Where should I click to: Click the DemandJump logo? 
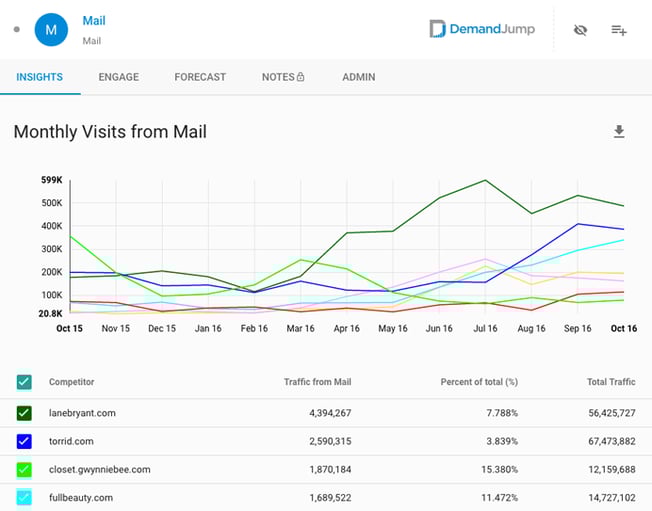tap(482, 29)
